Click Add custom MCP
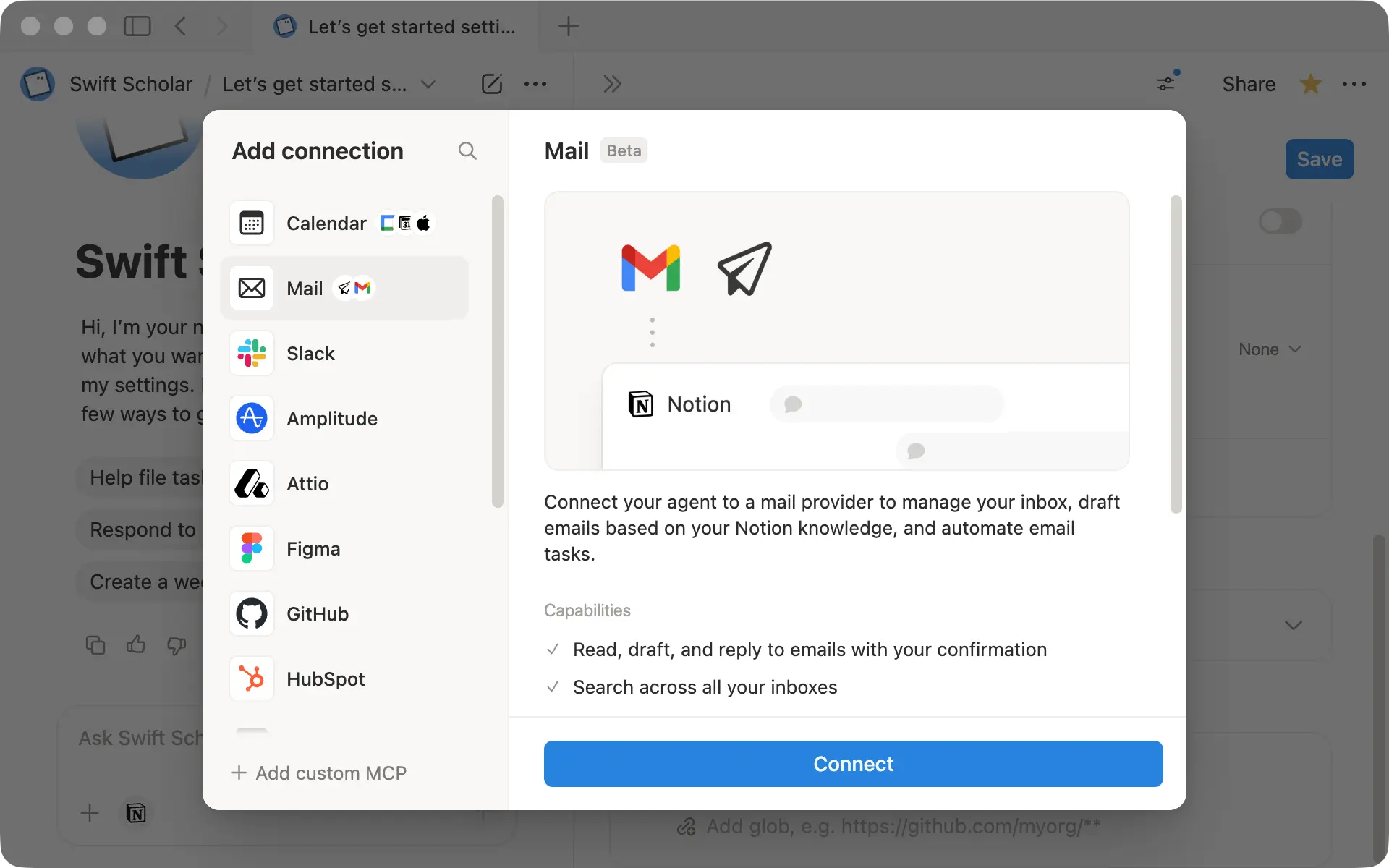The image size is (1389, 868). point(319,773)
